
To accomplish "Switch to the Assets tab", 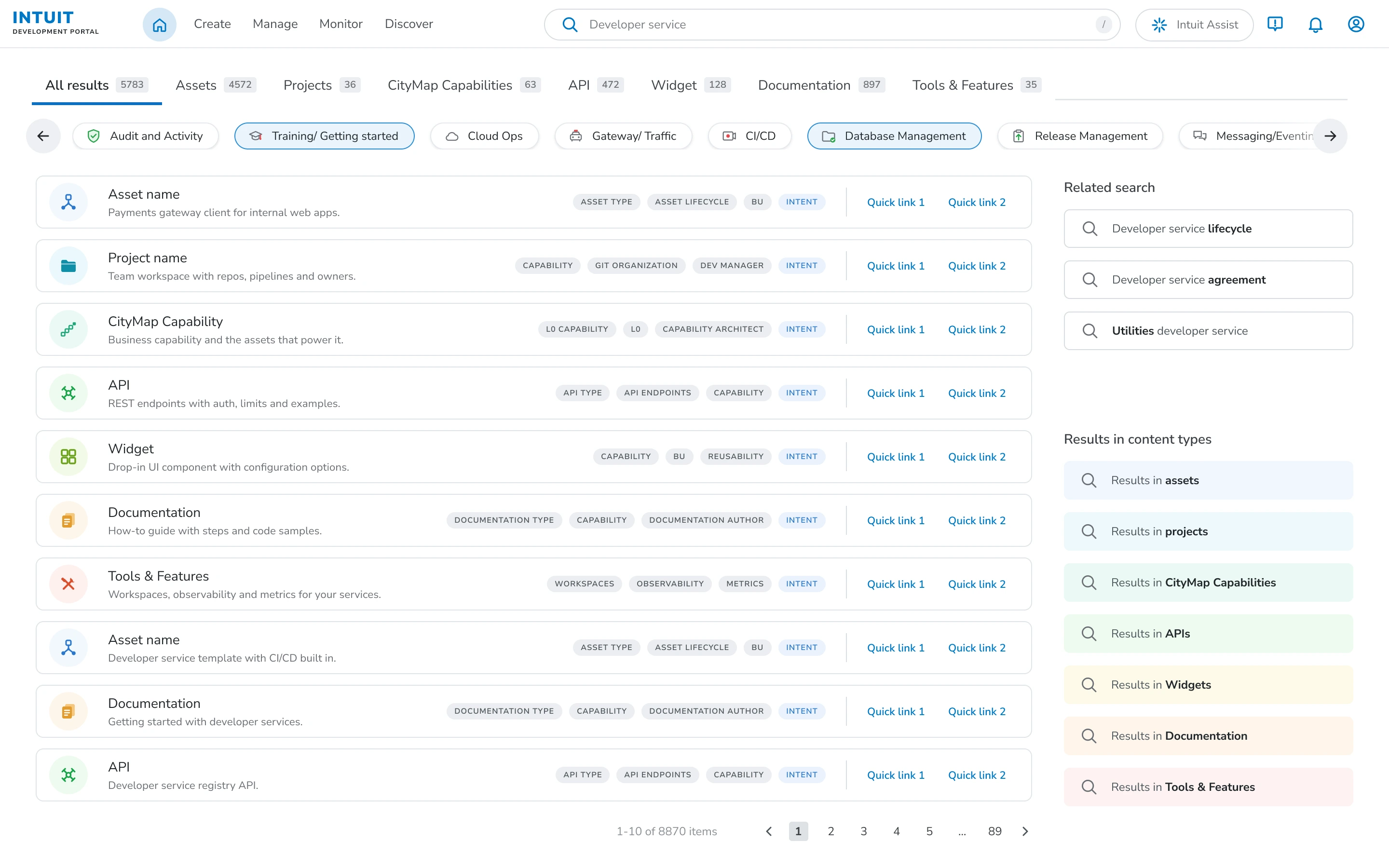I will pos(216,85).
